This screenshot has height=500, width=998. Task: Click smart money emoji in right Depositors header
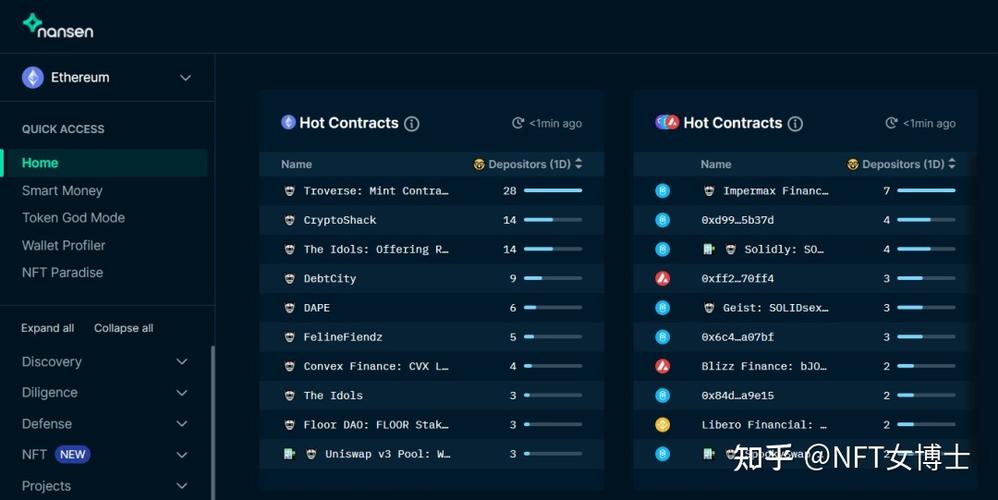pos(853,165)
